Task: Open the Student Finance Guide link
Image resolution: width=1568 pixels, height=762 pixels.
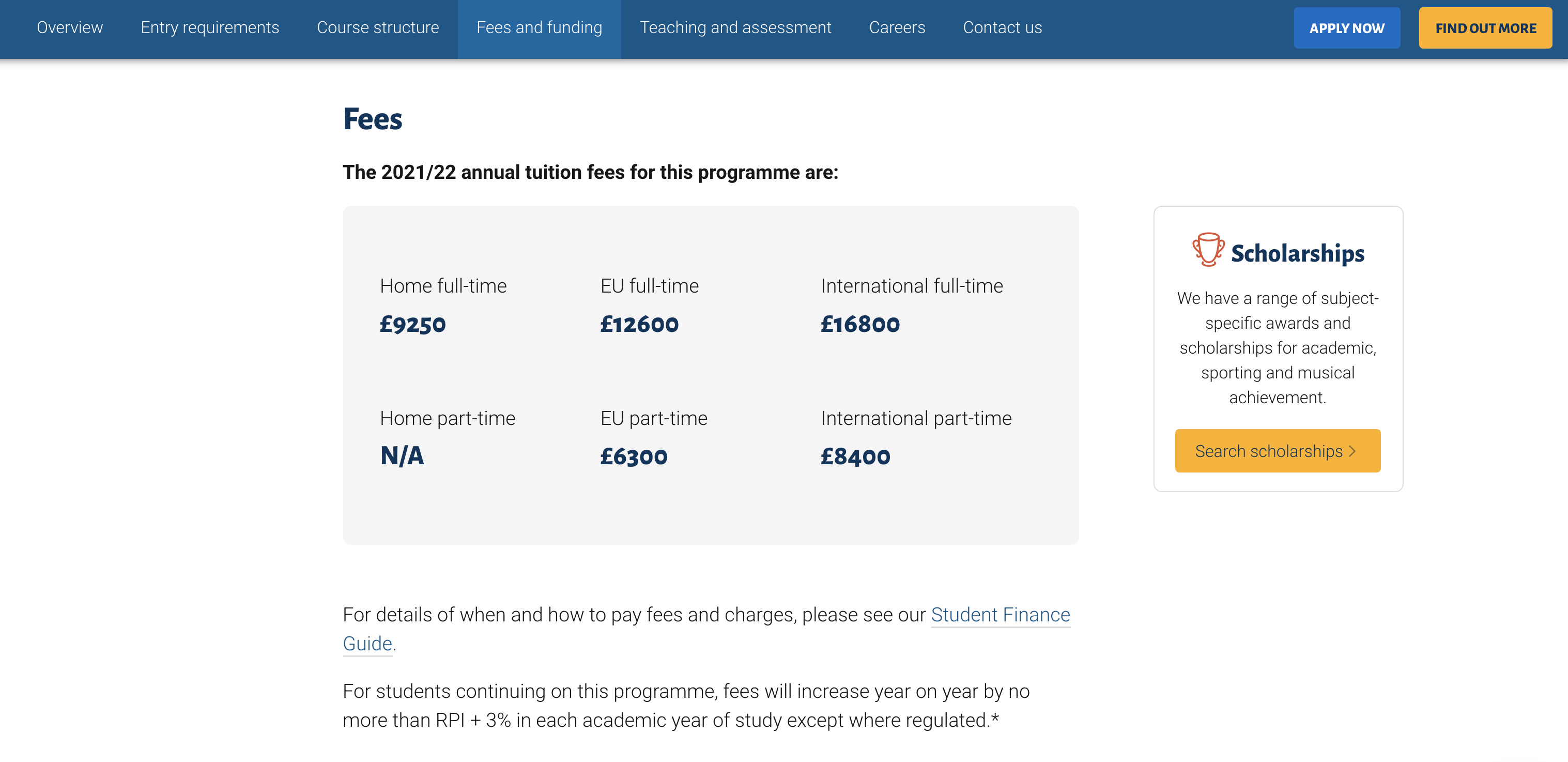Action: pos(1000,615)
